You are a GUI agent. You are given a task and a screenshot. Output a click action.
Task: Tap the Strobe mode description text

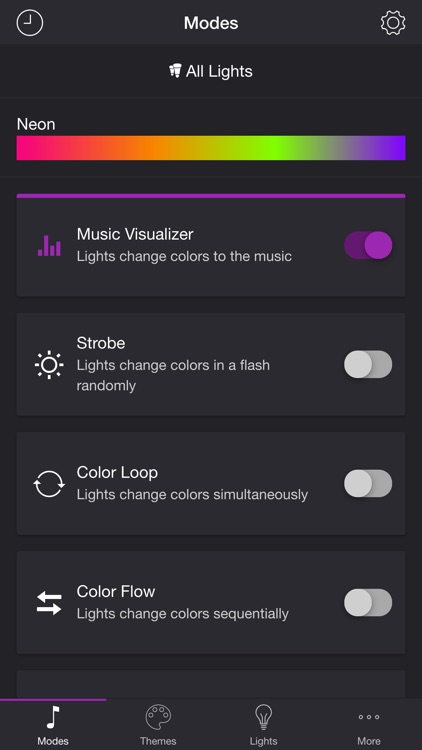click(x=173, y=375)
